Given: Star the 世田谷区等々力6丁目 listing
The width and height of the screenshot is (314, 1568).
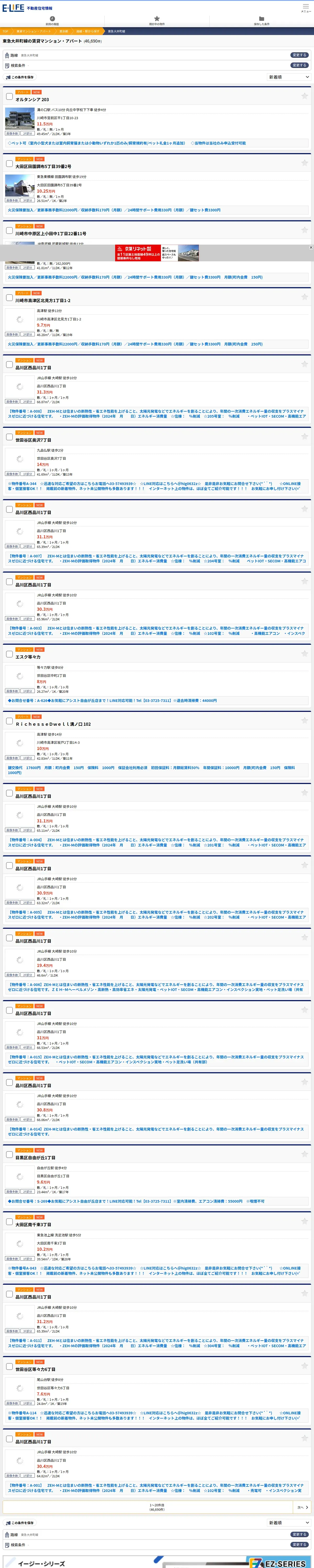Looking at the screenshot, I should tap(304, 1367).
